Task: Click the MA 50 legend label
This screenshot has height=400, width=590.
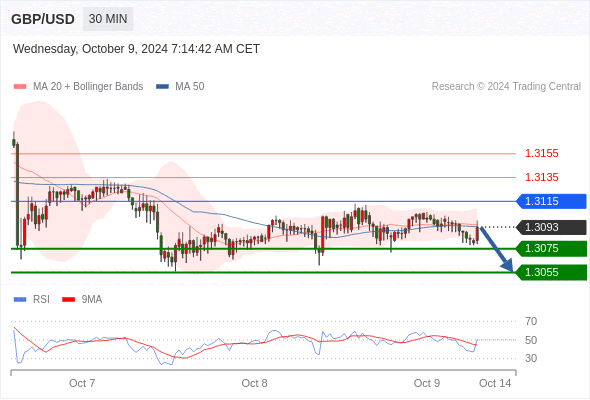Action: (190, 87)
